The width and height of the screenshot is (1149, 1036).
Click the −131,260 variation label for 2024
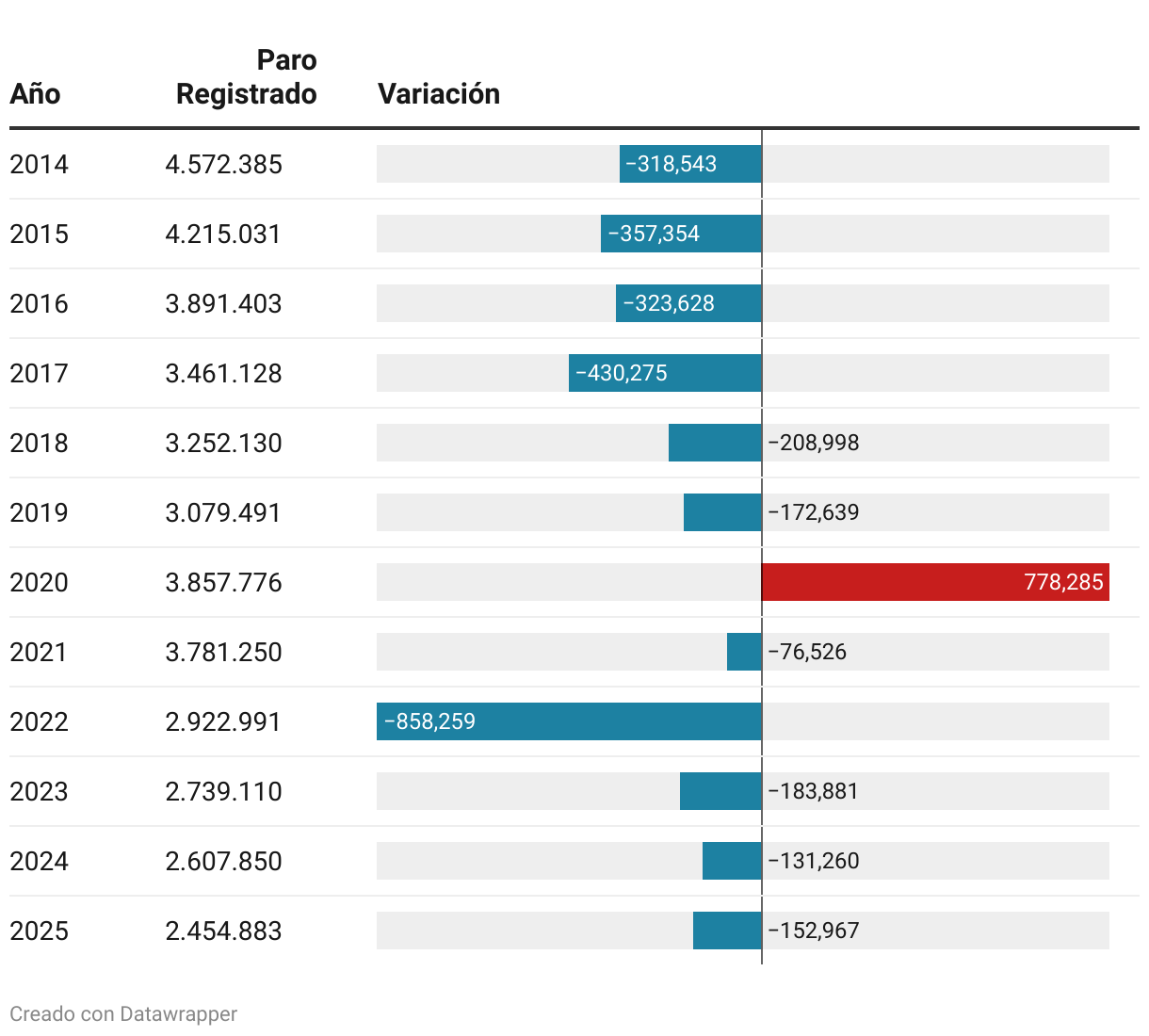click(814, 861)
